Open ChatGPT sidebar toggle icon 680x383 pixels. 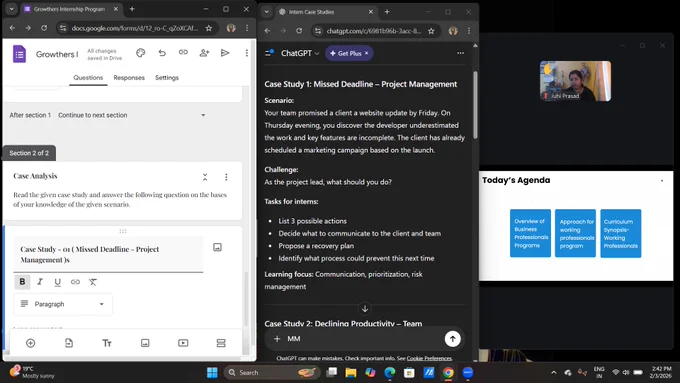[x=269, y=53]
